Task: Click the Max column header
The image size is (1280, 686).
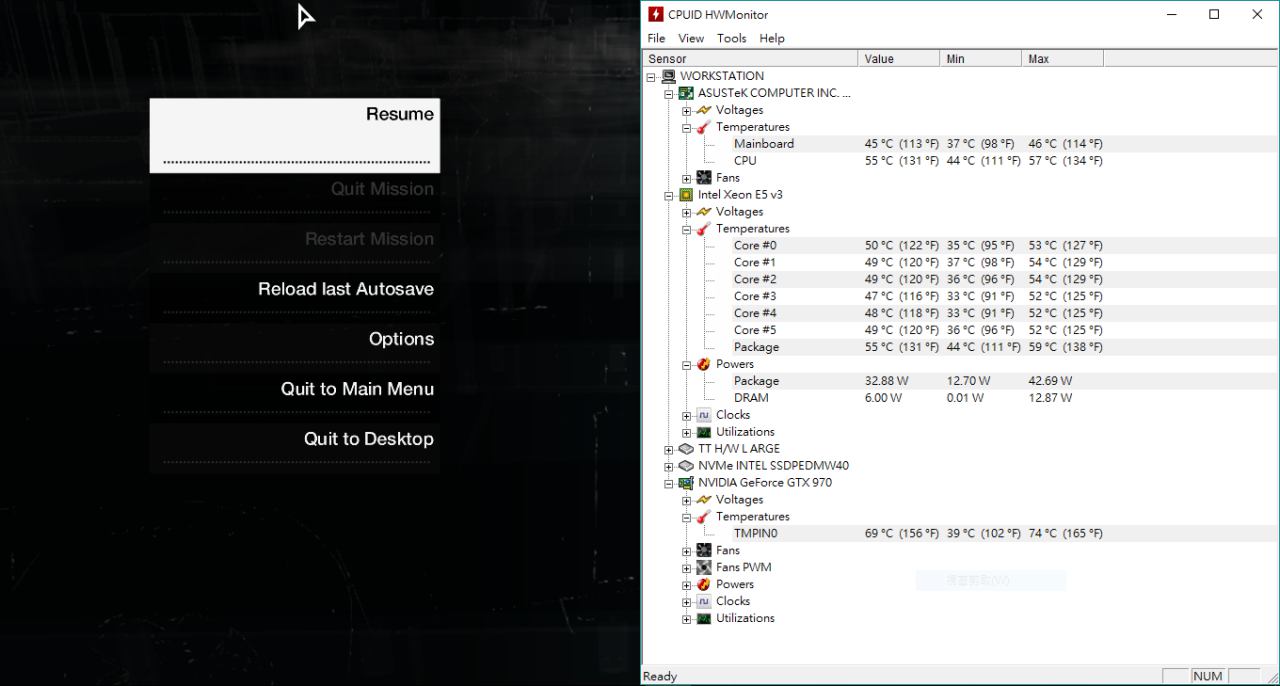Action: 1063,59
